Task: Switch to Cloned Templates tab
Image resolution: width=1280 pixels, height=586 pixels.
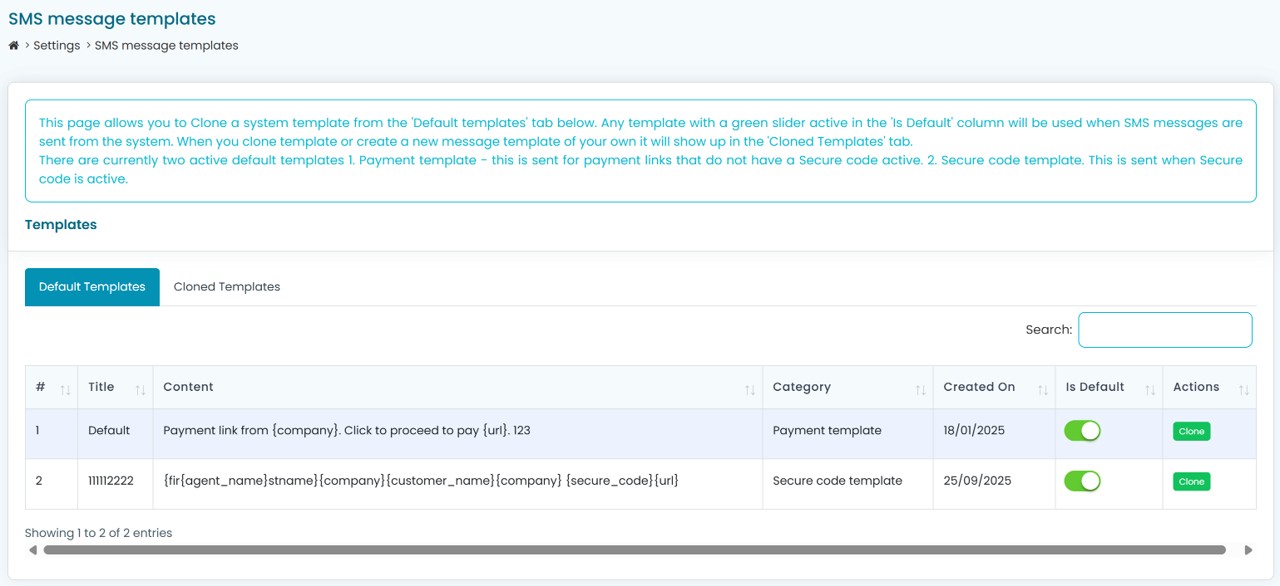Action: [x=227, y=287]
